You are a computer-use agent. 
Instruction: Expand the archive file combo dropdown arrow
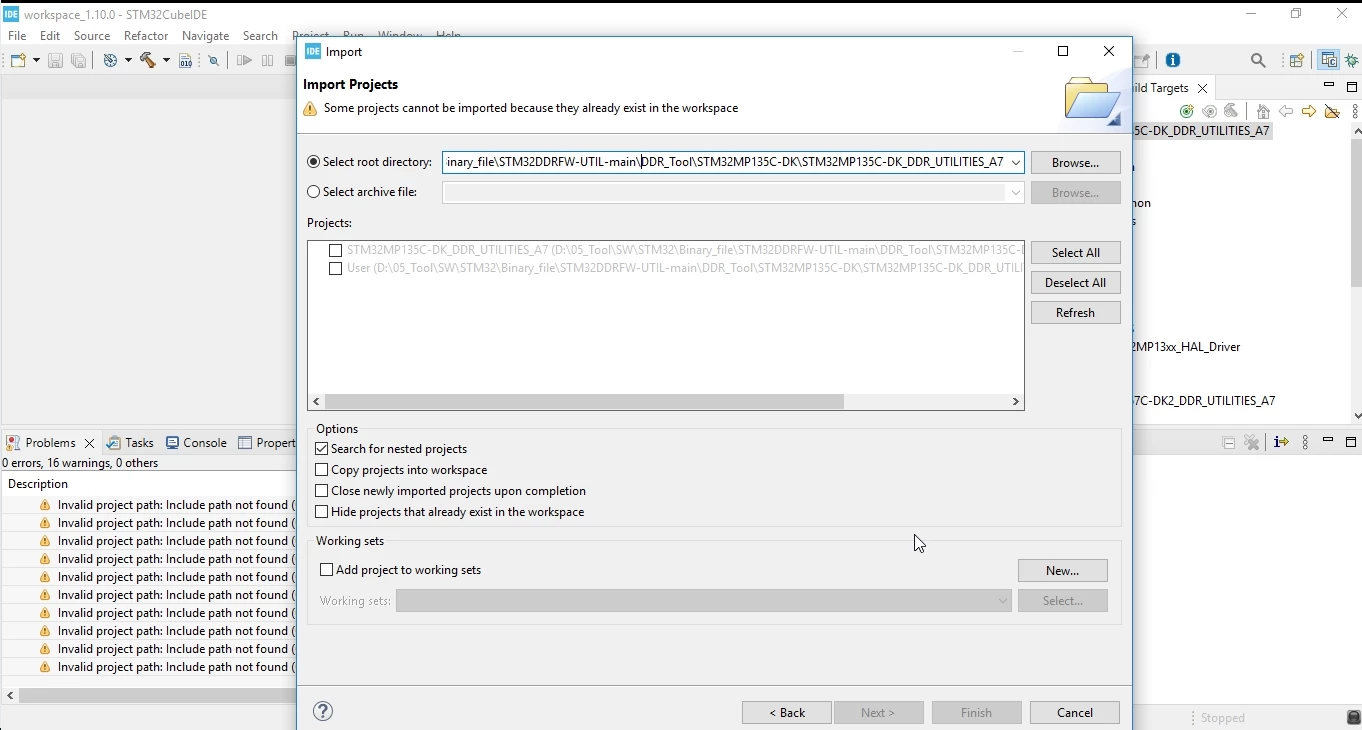tap(1016, 192)
